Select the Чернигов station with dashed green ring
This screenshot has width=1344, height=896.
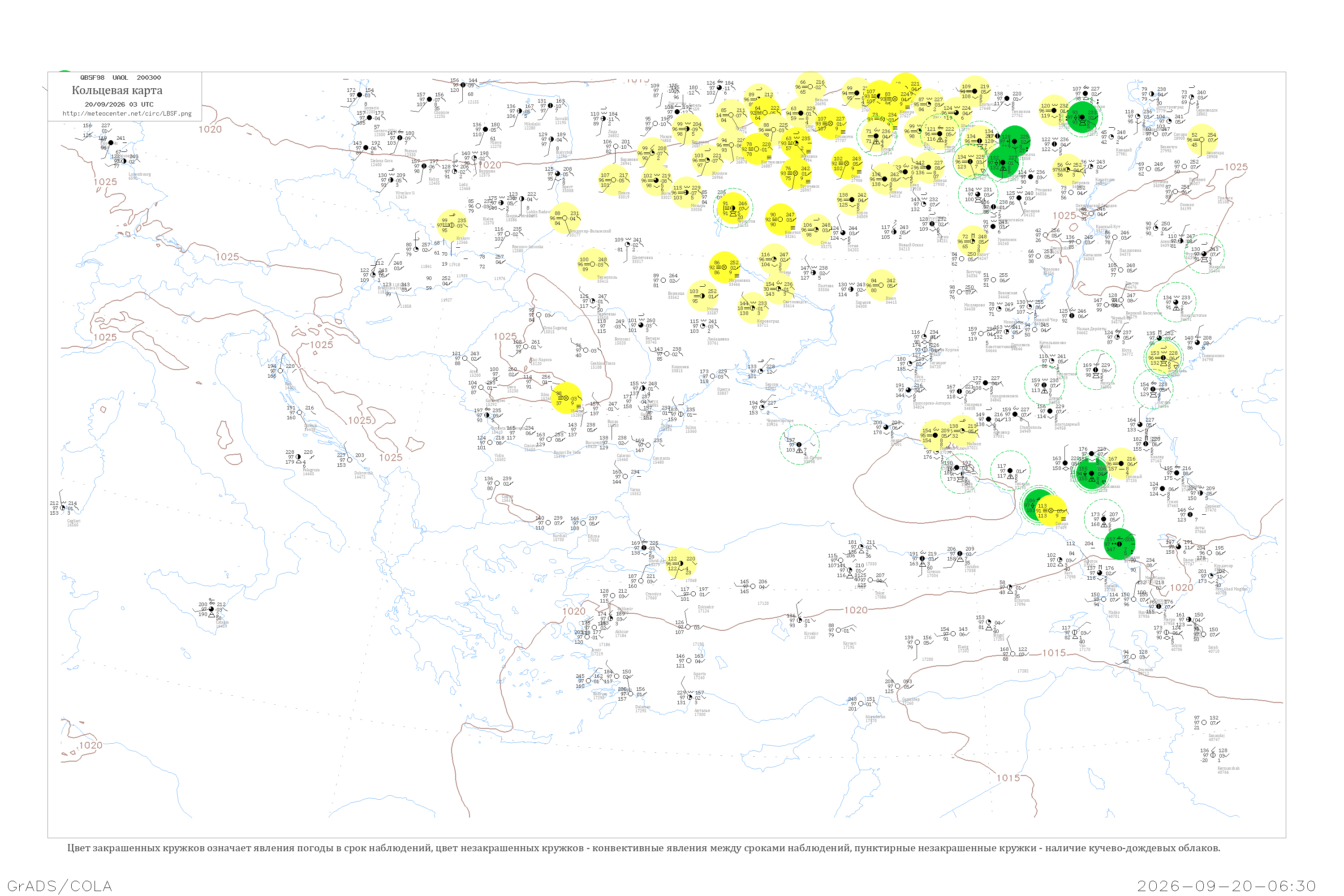[733, 208]
